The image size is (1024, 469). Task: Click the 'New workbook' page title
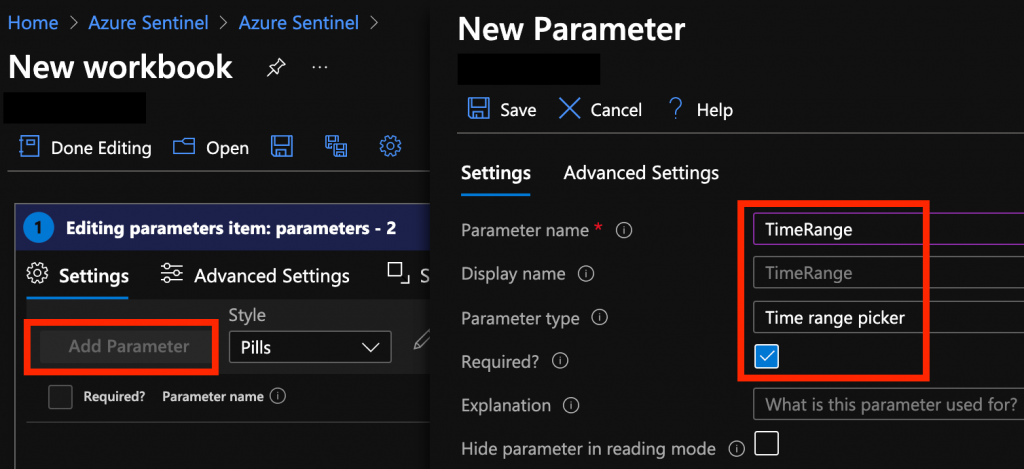point(120,67)
